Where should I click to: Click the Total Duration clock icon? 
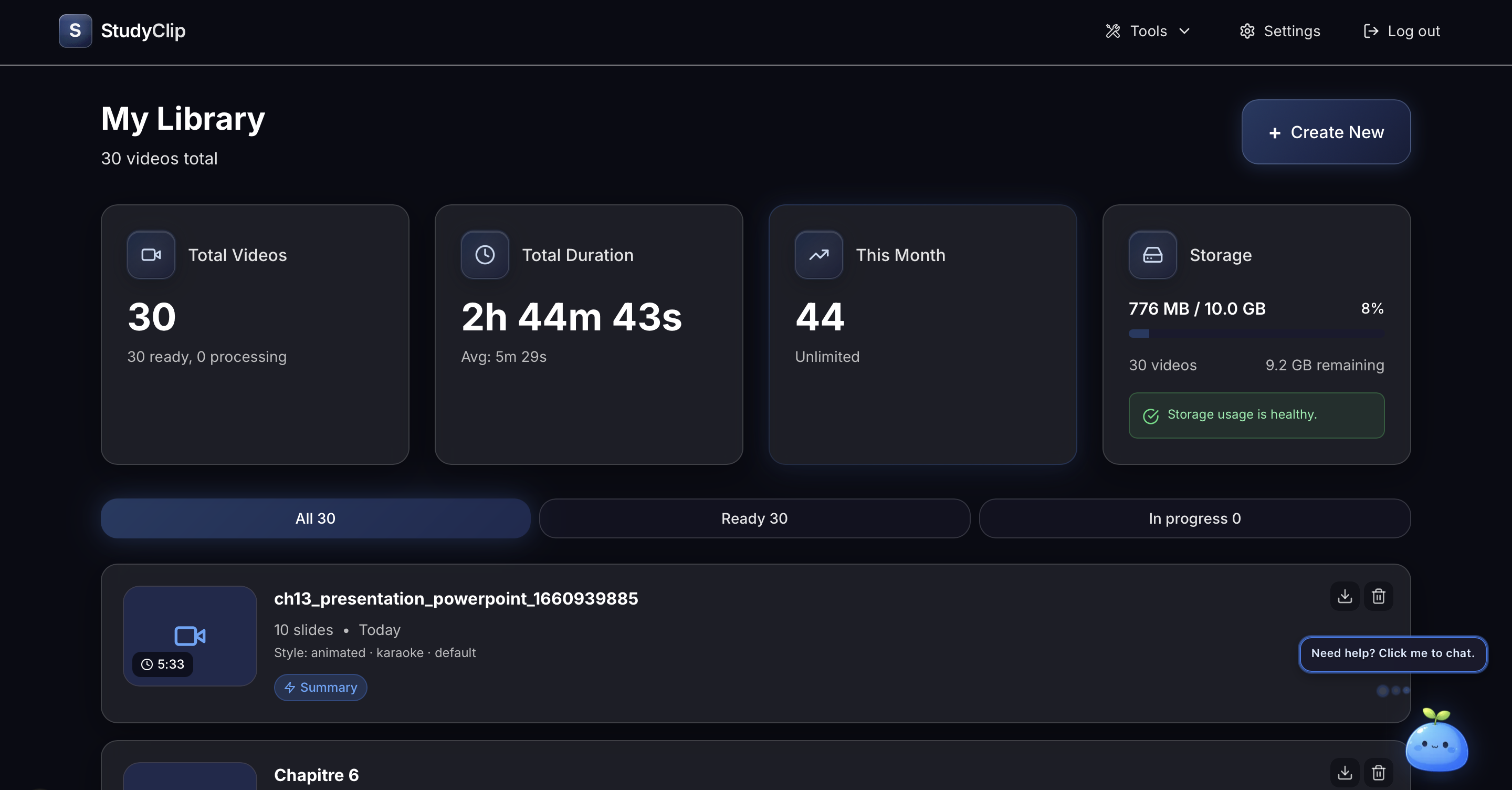(x=485, y=254)
